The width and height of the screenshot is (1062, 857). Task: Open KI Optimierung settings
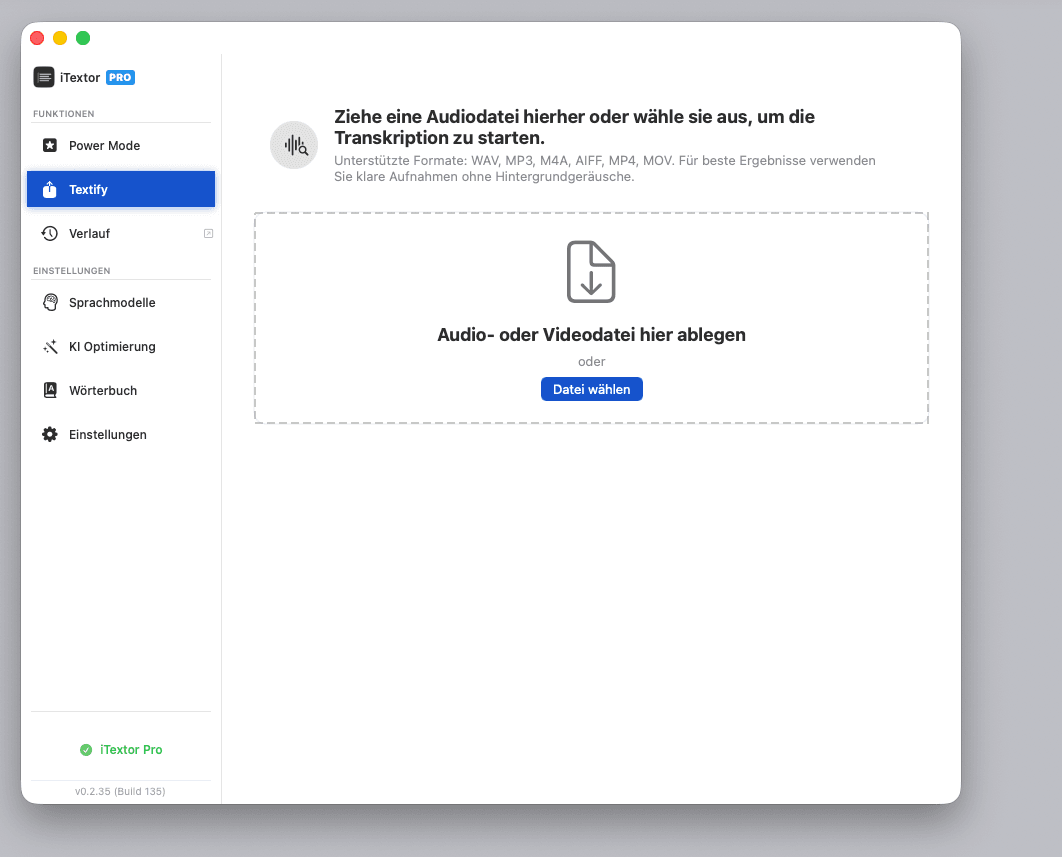tap(121, 346)
